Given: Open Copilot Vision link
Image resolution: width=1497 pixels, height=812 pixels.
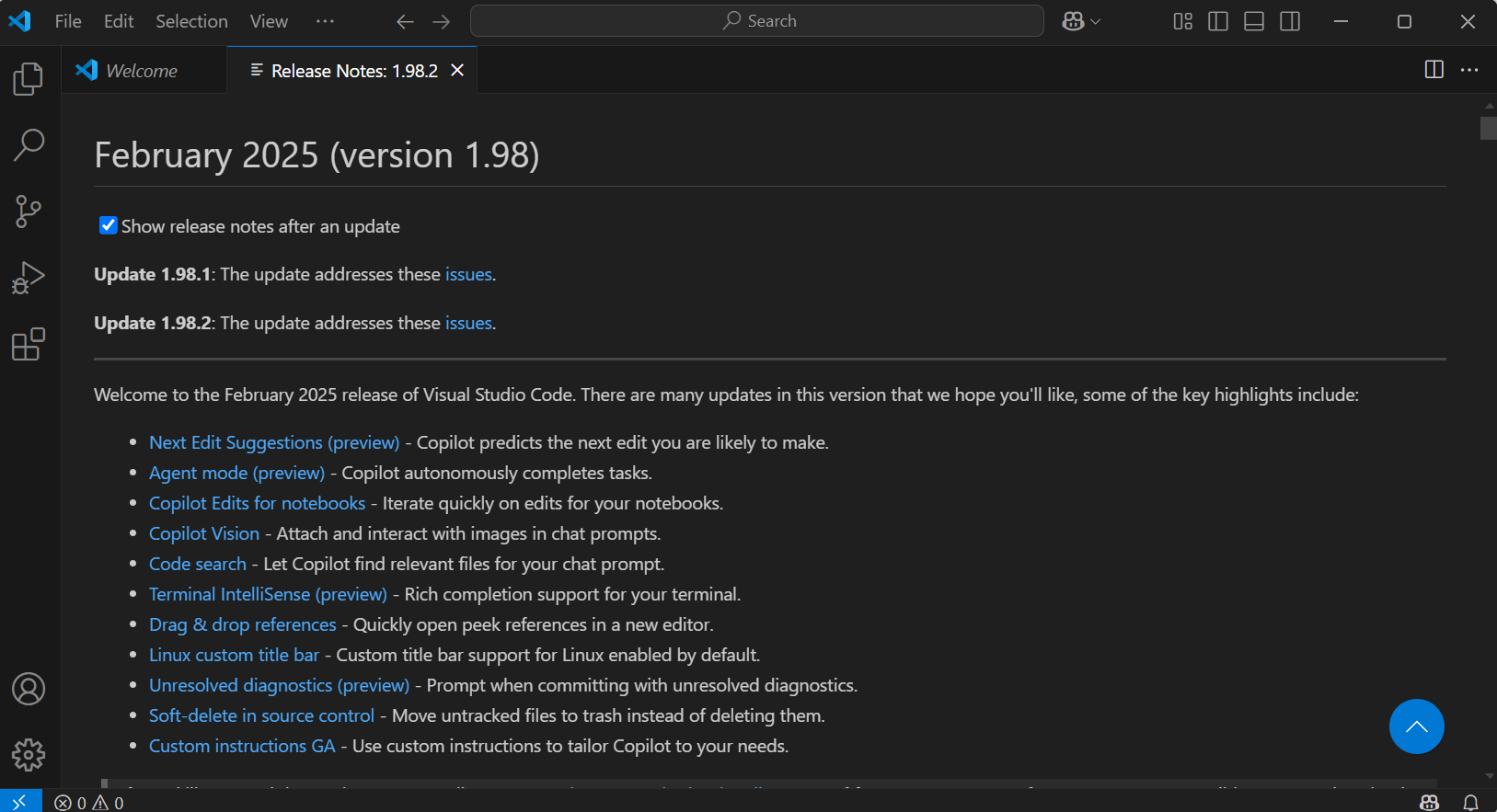Looking at the screenshot, I should pyautogui.click(x=204, y=533).
